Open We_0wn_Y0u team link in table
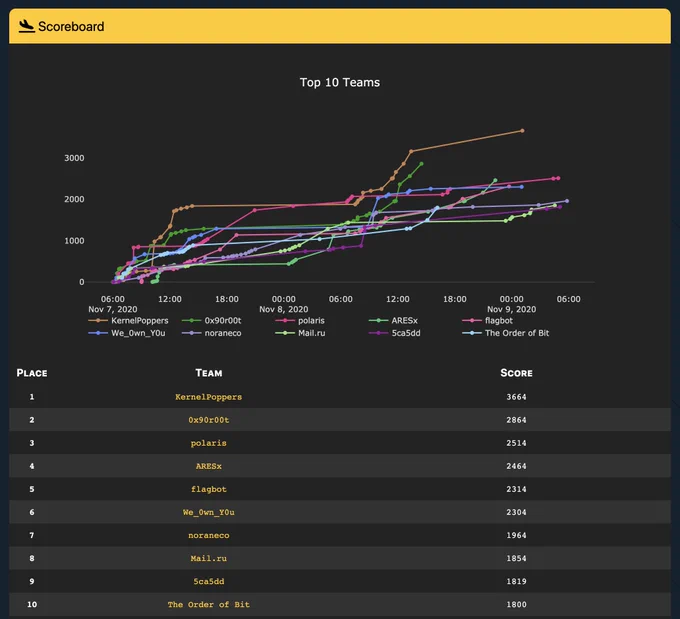The image size is (680, 619). click(209, 512)
